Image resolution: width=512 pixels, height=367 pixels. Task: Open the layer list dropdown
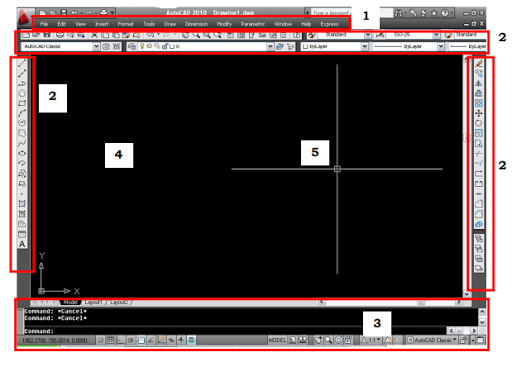click(x=270, y=46)
